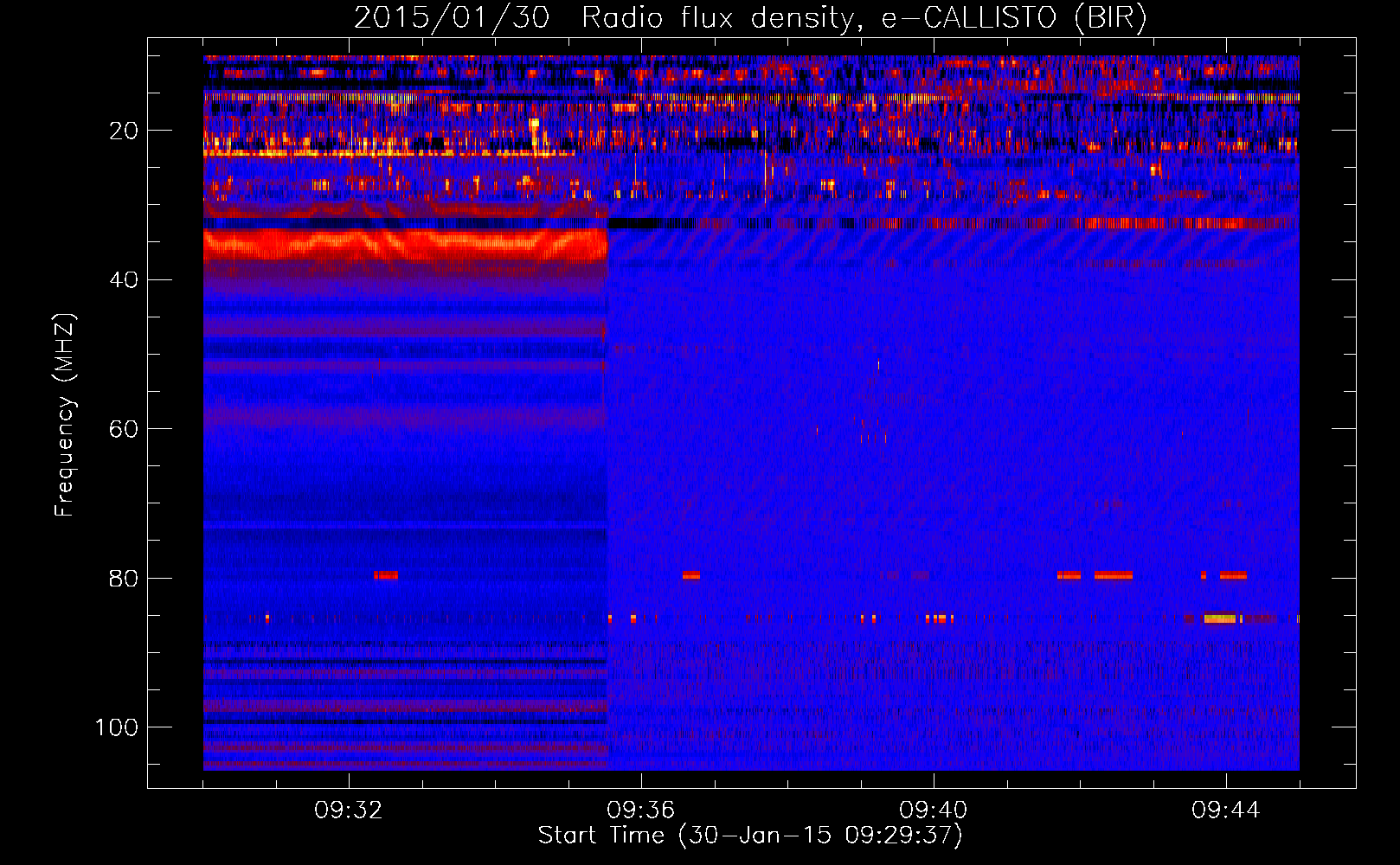Image resolution: width=1400 pixels, height=865 pixels.
Task: Click the yellow burst near 85 MHz at 09:44
Action: coord(1220,618)
